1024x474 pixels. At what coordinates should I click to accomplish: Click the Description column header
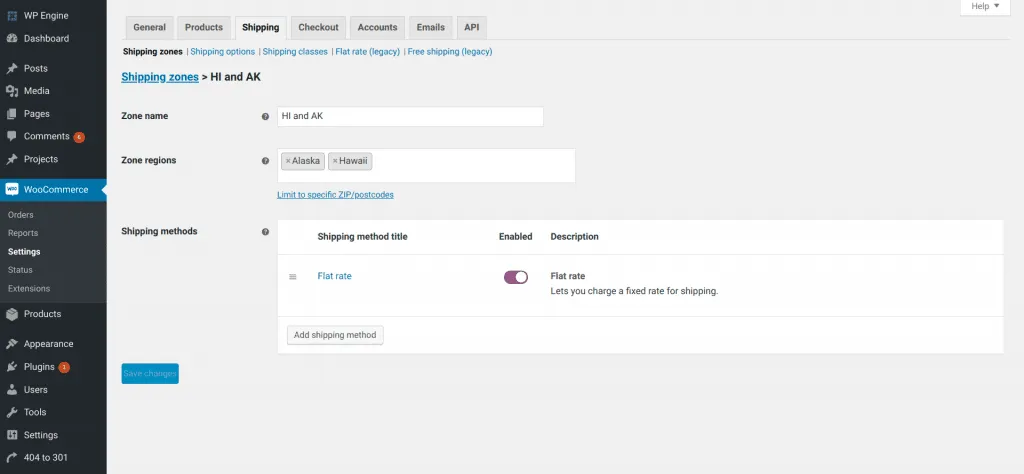pos(575,236)
